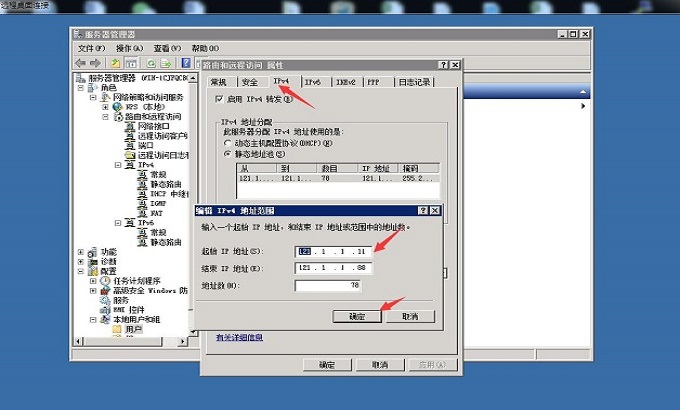Open the 用户 folder in tree
The width and height of the screenshot is (680, 410).
(117, 329)
